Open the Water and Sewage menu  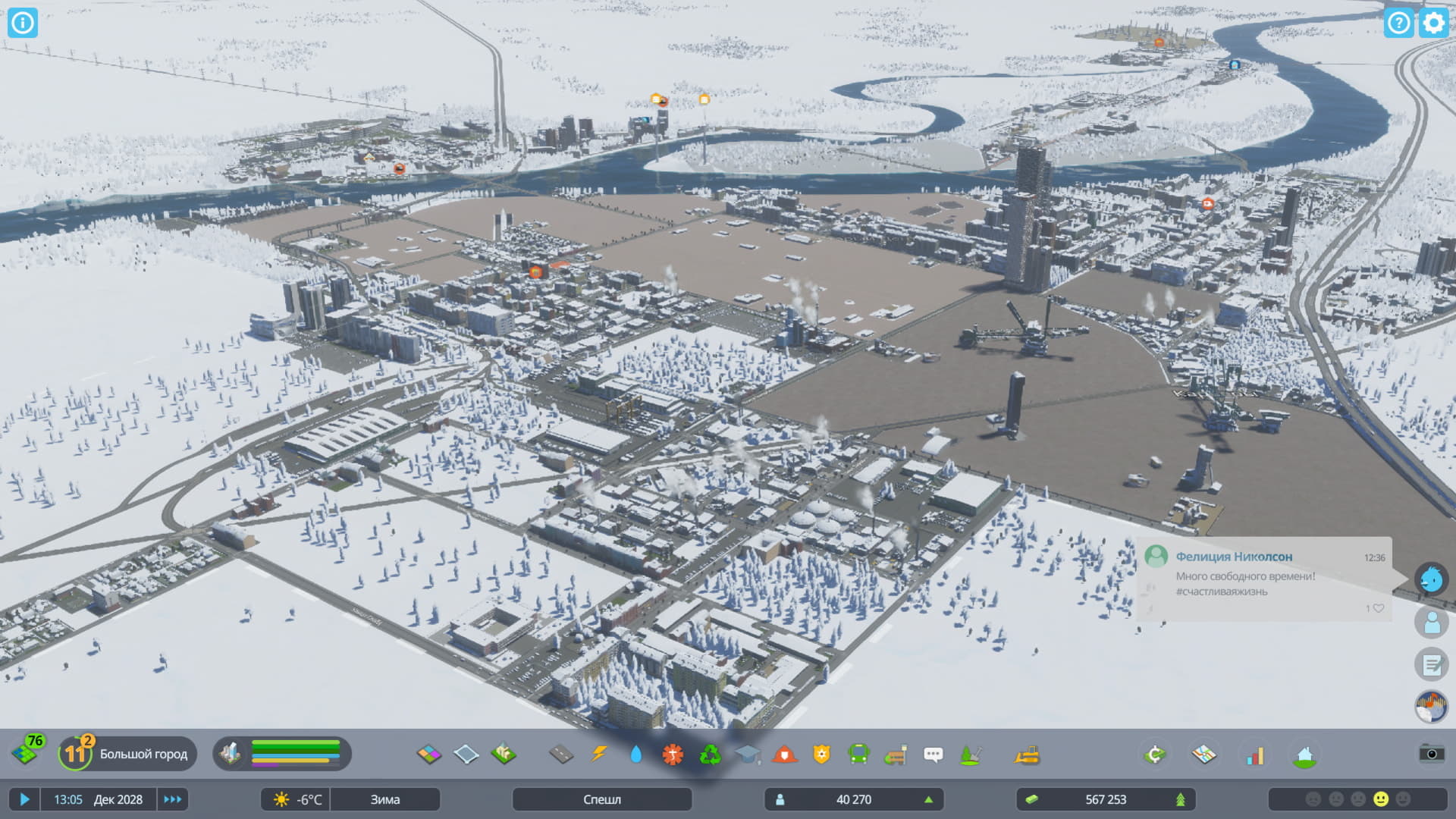(x=636, y=754)
